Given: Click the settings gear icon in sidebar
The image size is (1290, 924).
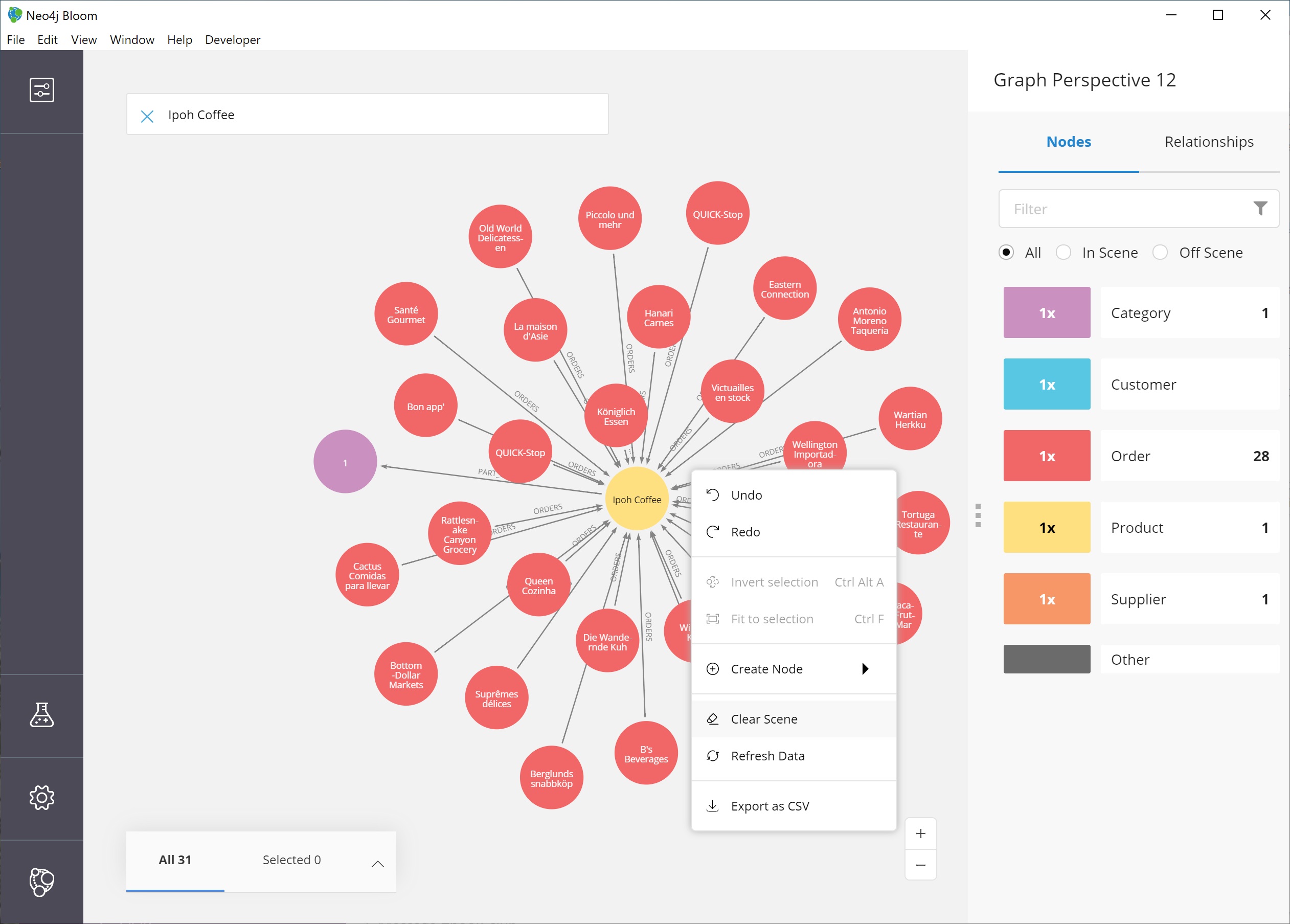Looking at the screenshot, I should coord(41,797).
